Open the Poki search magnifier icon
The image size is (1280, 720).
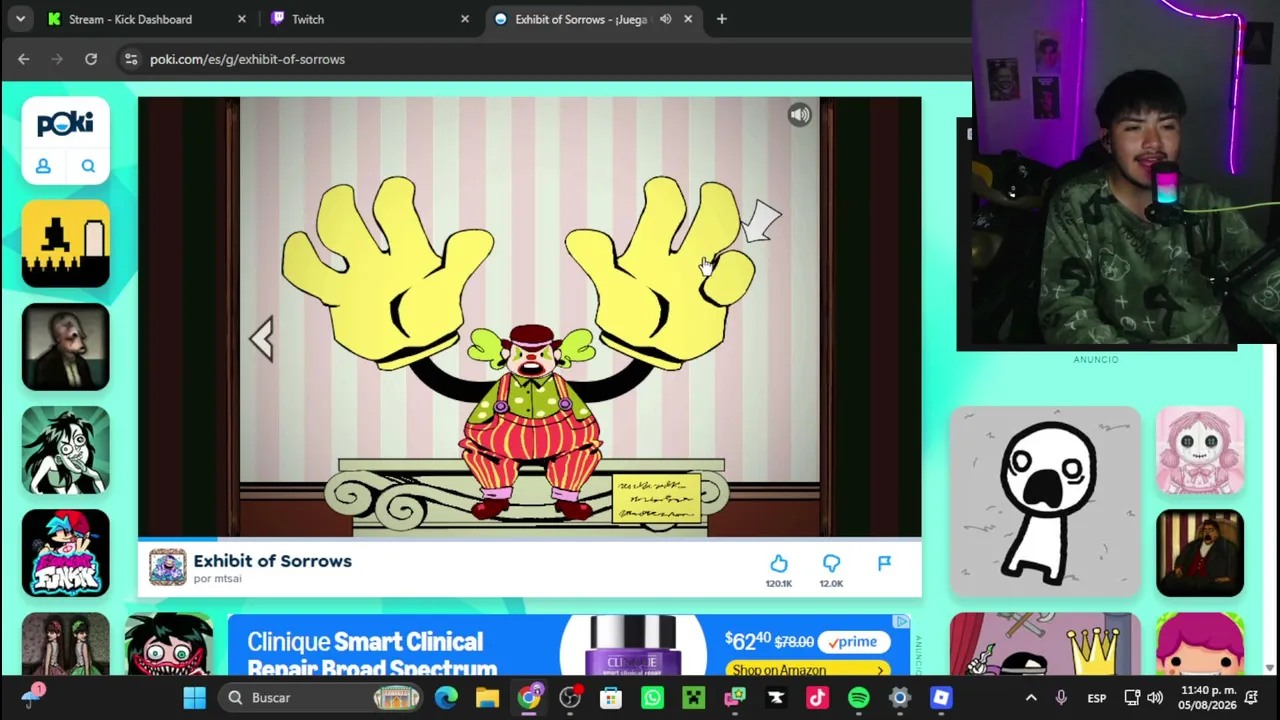(88, 166)
